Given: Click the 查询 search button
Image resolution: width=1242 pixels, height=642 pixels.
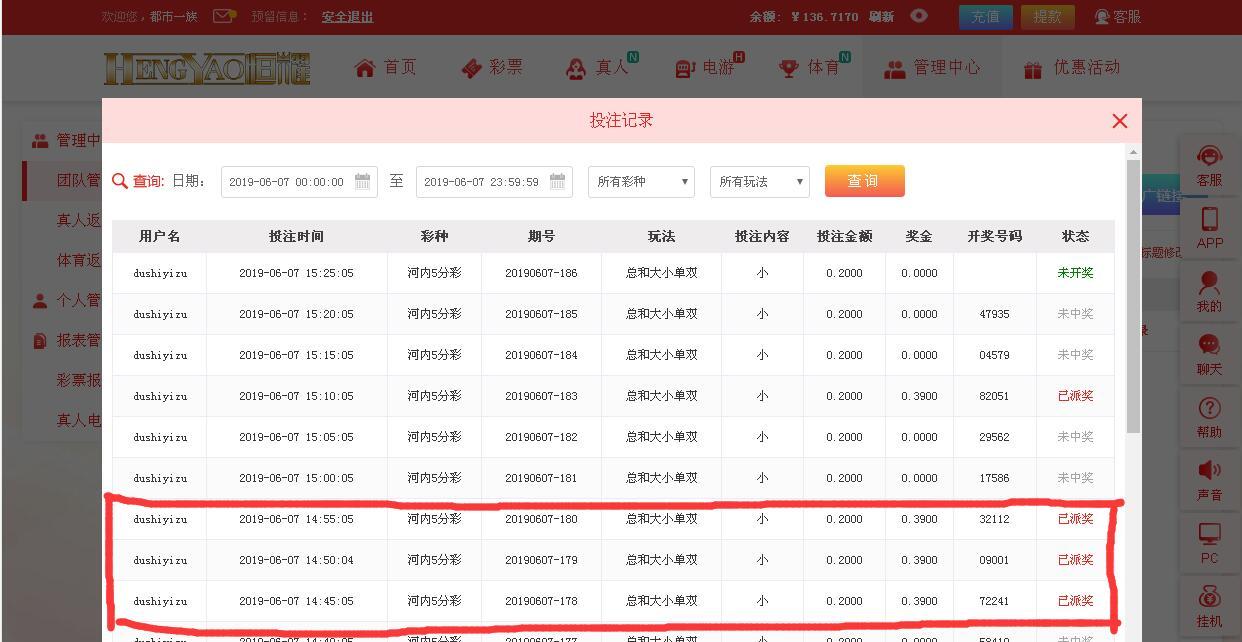Looking at the screenshot, I should coord(864,181).
